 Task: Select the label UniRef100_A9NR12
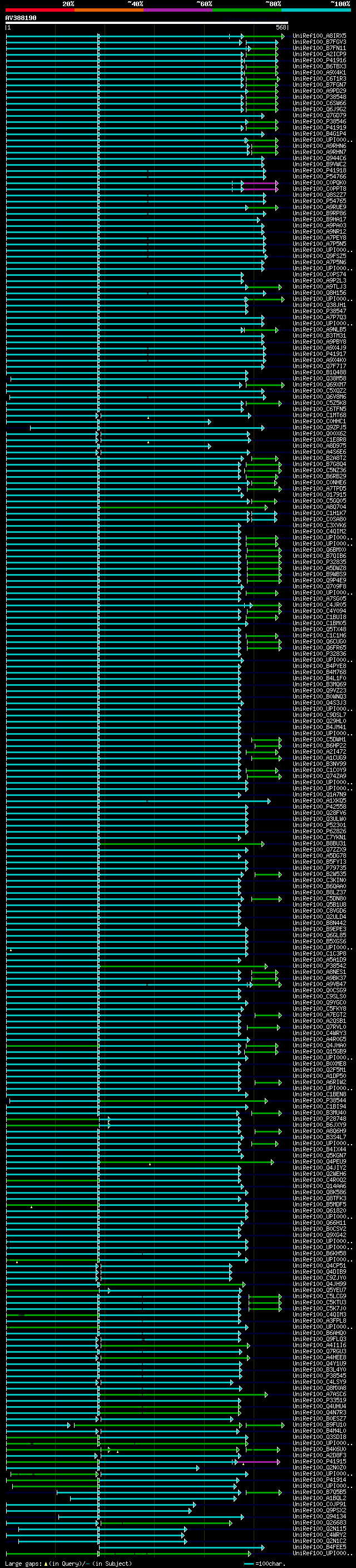(x=319, y=231)
